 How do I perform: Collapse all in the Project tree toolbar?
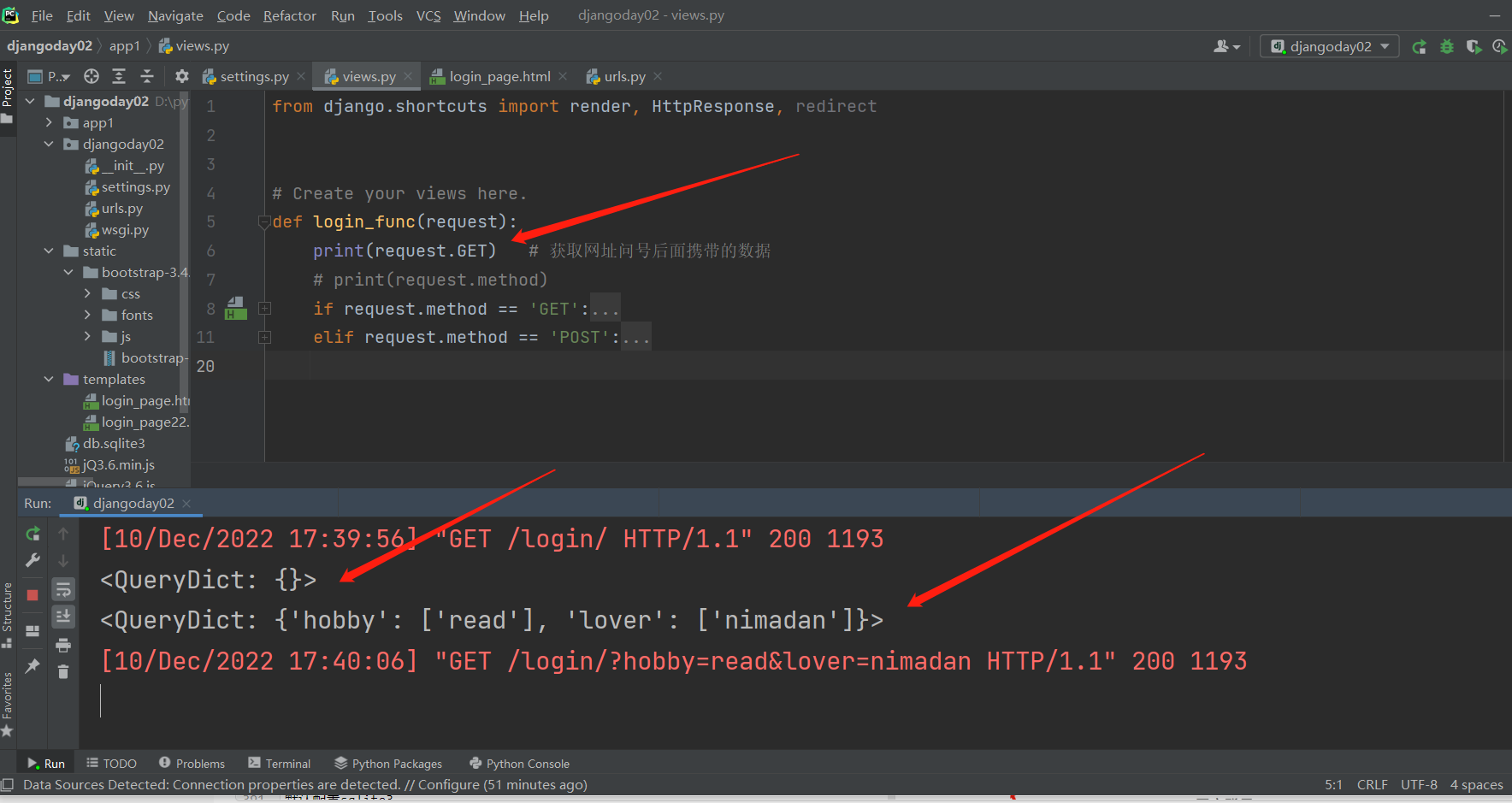(x=147, y=76)
